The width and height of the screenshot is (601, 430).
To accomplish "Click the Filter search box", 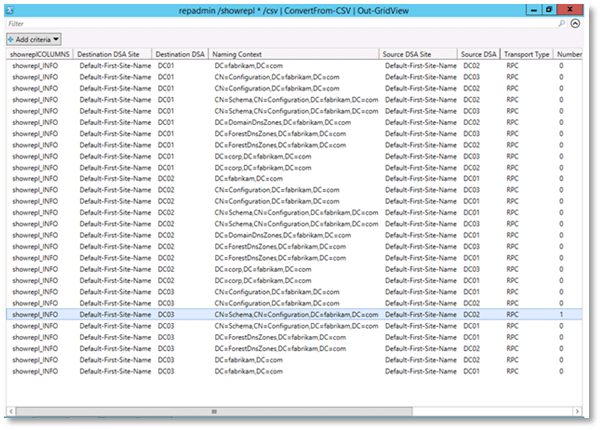I will click(x=280, y=21).
